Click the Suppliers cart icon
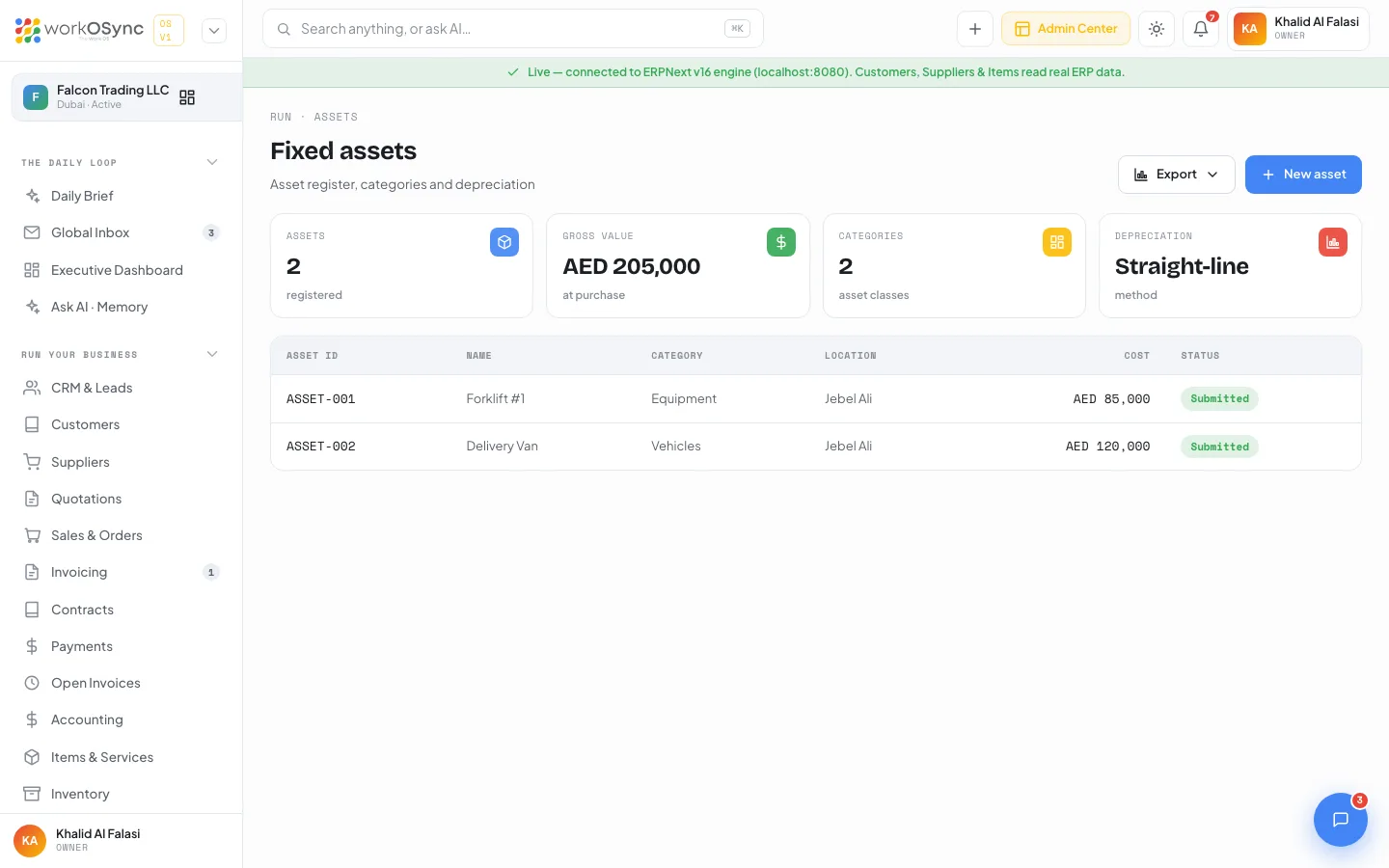Image resolution: width=1389 pixels, height=868 pixels. click(x=32, y=462)
